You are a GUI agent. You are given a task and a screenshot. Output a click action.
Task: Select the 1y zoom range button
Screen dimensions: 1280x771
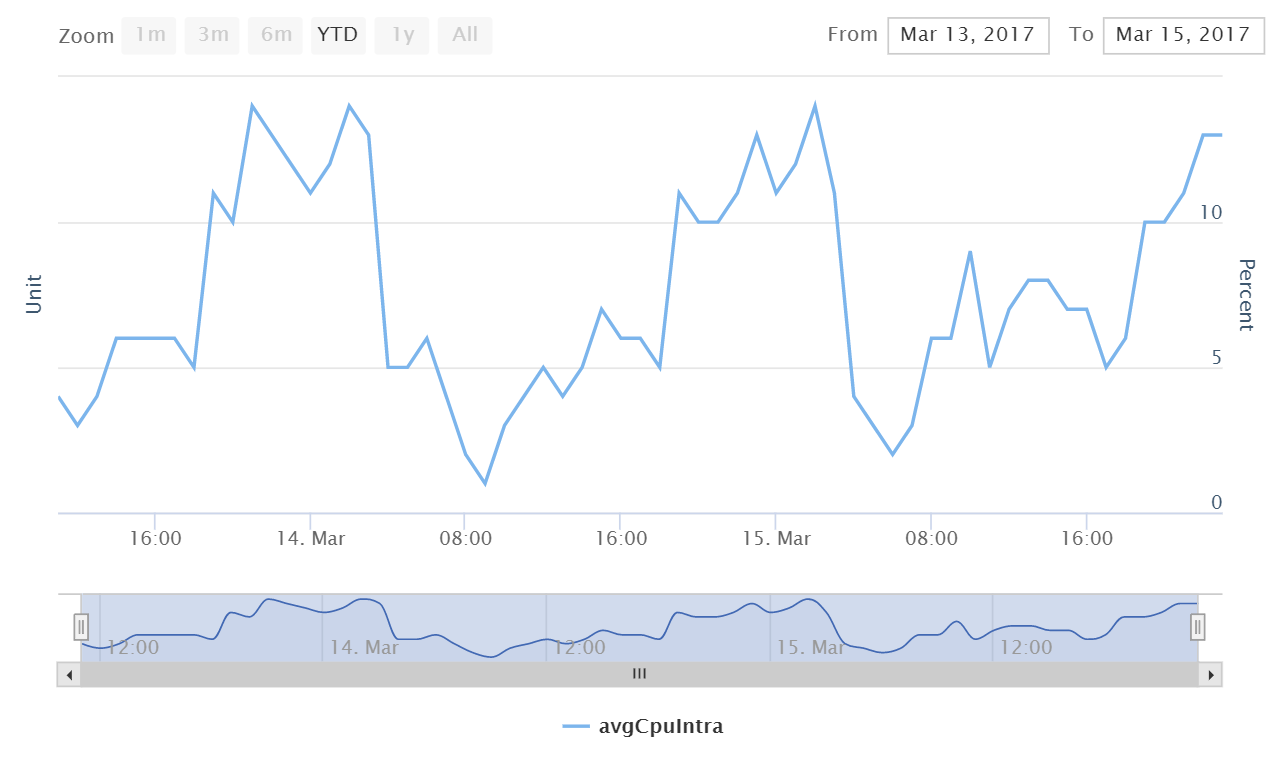[402, 35]
